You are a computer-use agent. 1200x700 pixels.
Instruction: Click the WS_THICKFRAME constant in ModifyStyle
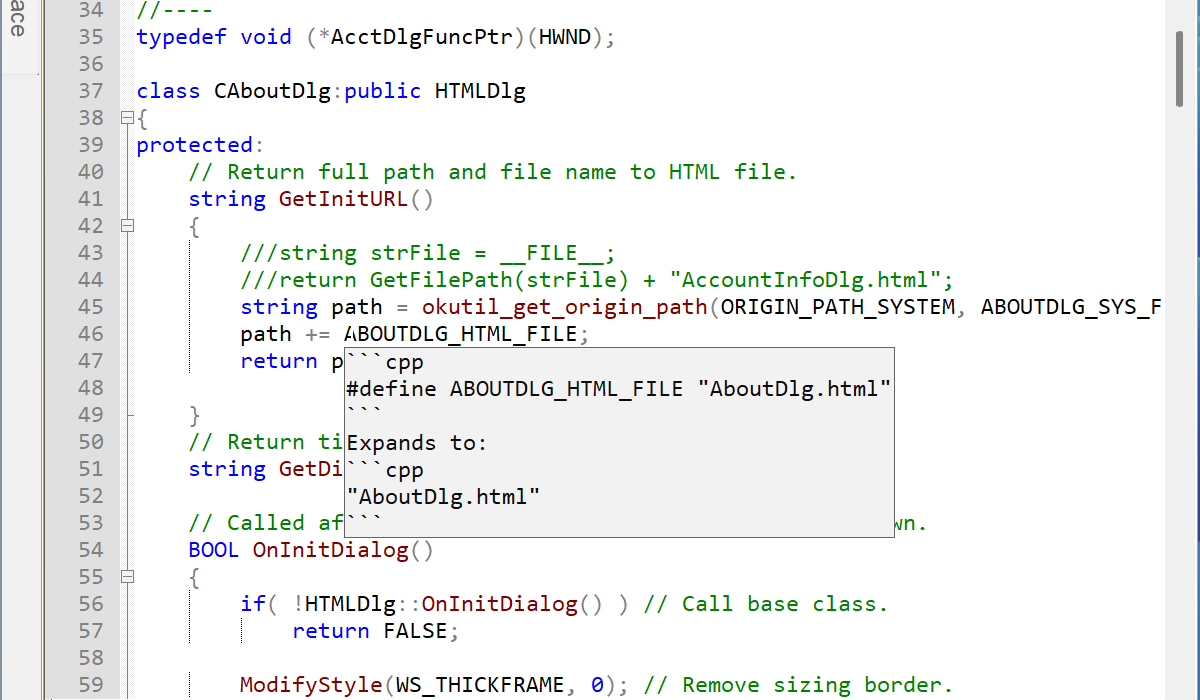pos(479,685)
